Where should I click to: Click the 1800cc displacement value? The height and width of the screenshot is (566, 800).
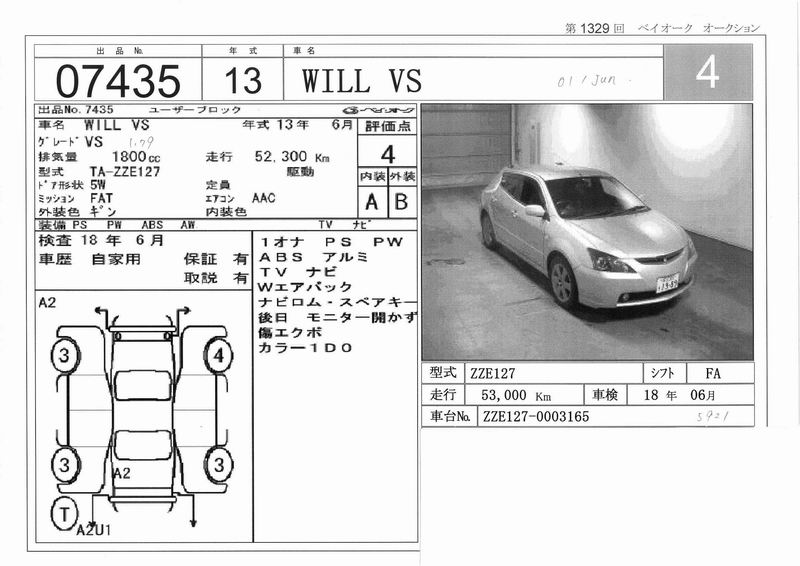(x=136, y=157)
